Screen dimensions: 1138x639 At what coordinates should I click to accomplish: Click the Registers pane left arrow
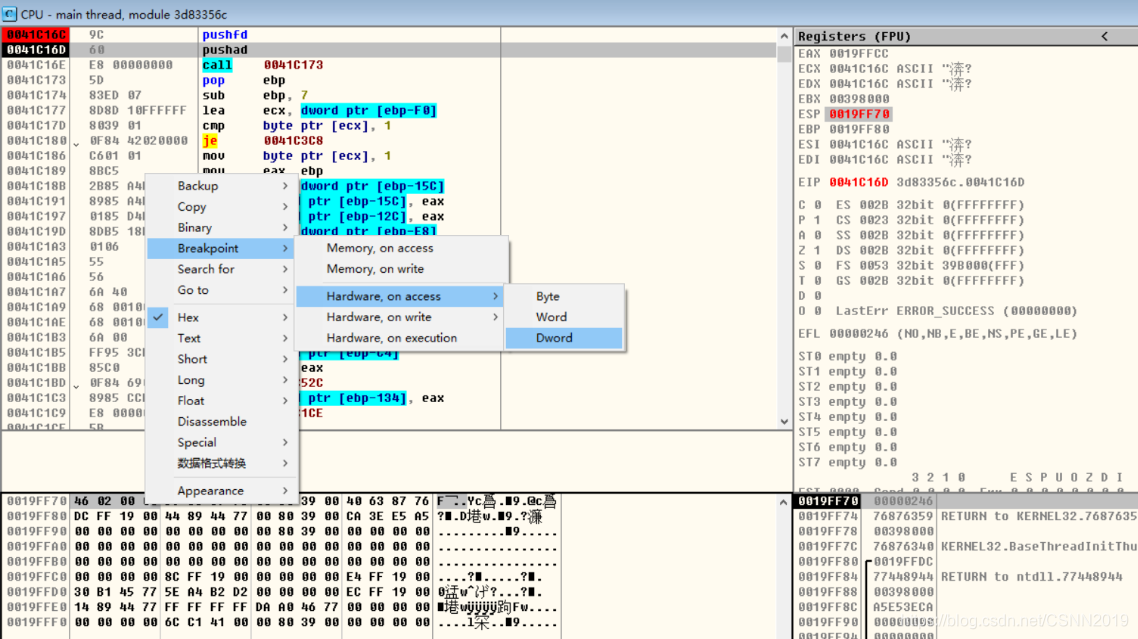tap(1105, 36)
